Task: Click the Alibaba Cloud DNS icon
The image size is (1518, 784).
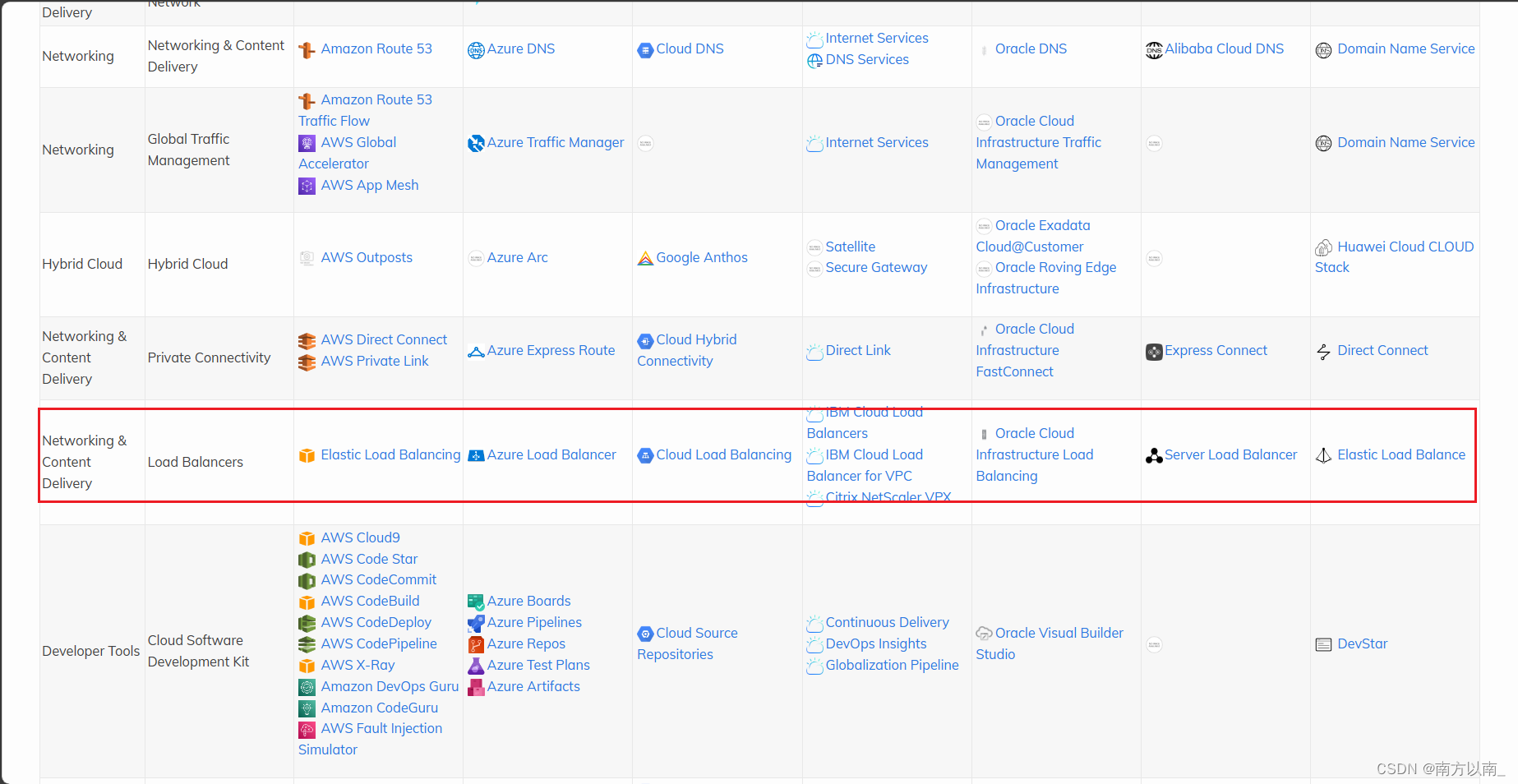Action: pyautogui.click(x=1154, y=50)
